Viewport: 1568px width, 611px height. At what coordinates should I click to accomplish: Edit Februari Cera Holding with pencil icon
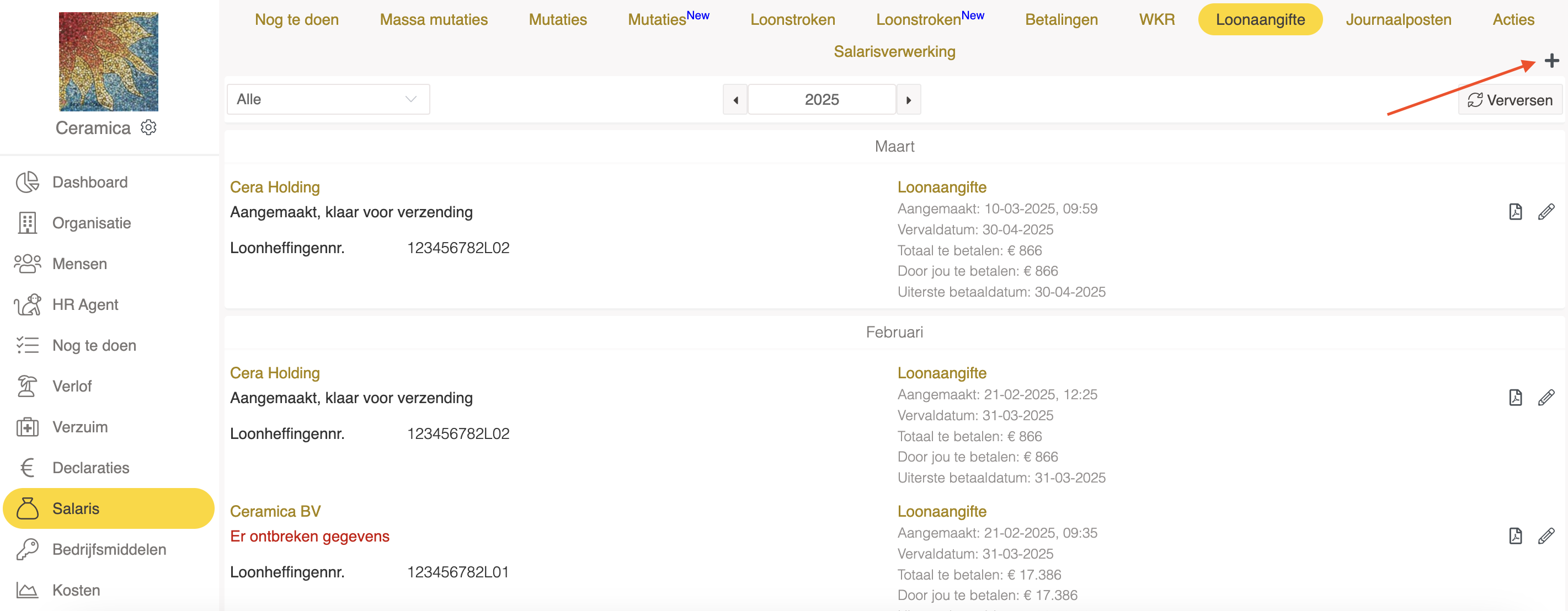point(1546,398)
